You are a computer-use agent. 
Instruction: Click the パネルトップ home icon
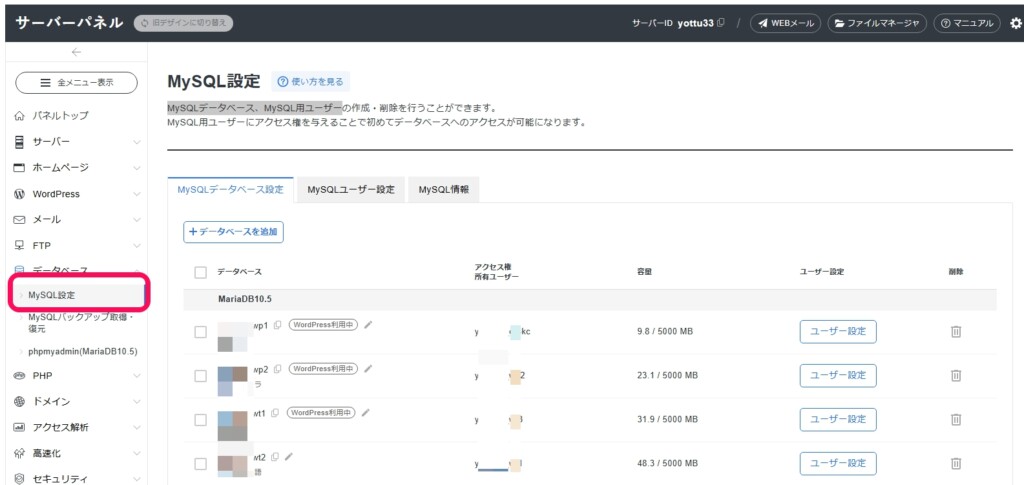(x=19, y=116)
